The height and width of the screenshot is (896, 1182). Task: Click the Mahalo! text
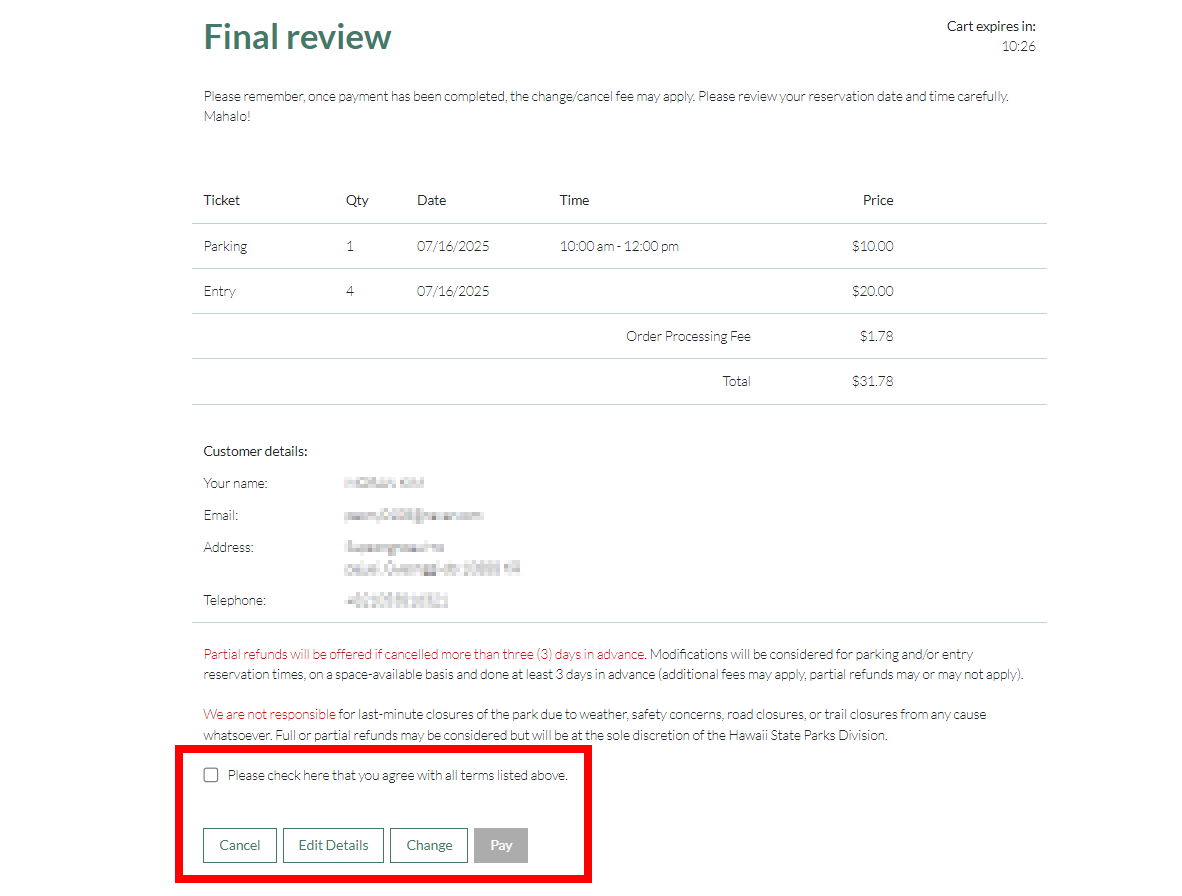click(x=227, y=117)
